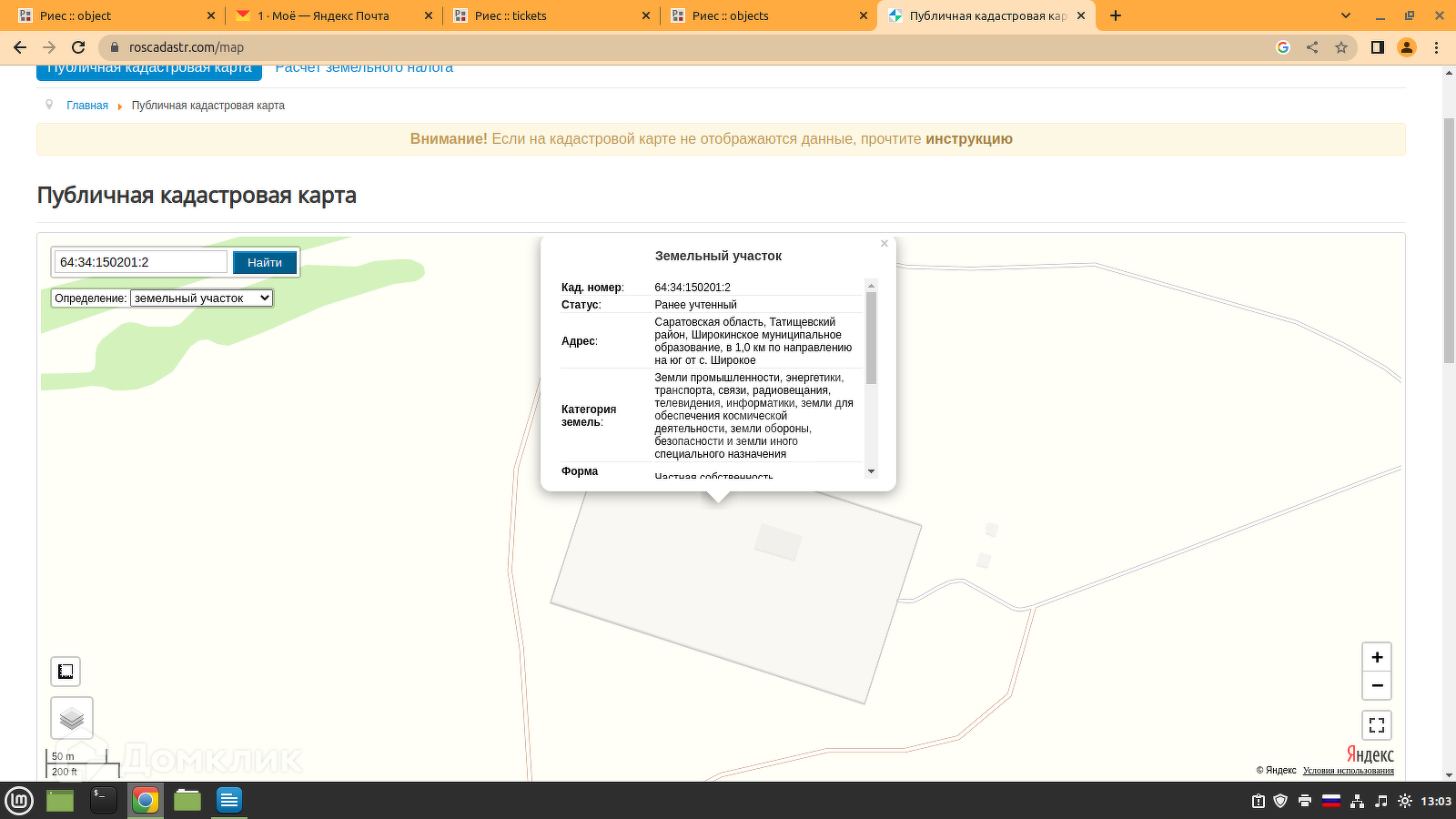The height and width of the screenshot is (819, 1456).
Task: Show the desktop from the taskbar
Action: point(60,801)
